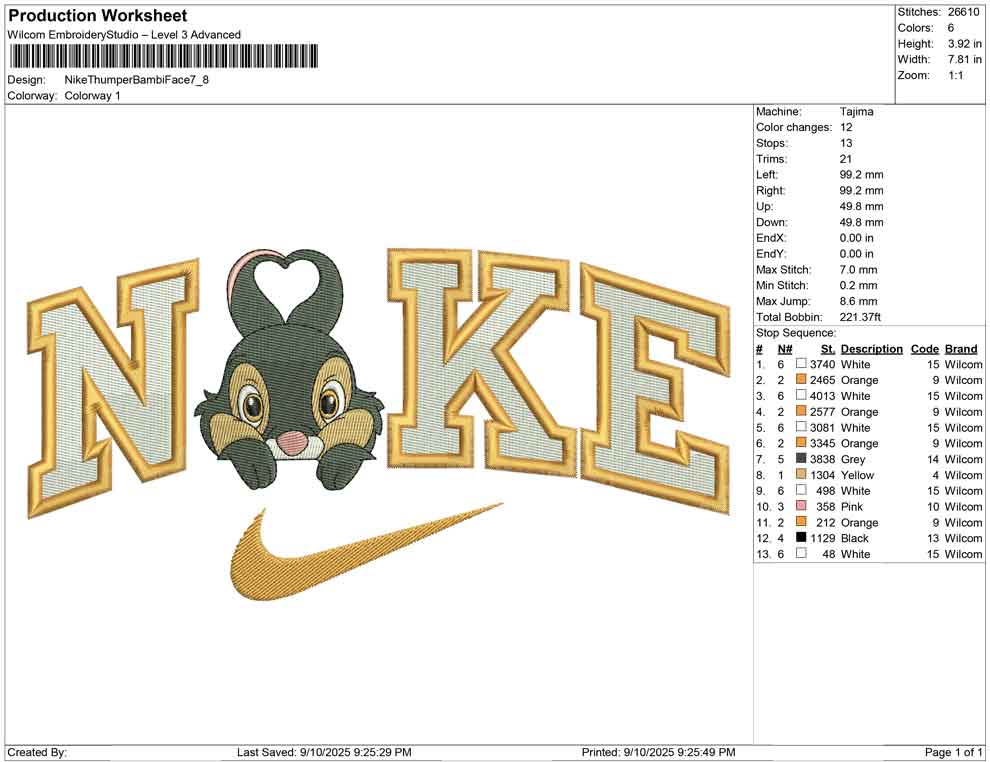This screenshot has width=990, height=762.
Task: Click stitch count 498 in row 9
Action: coord(826,491)
